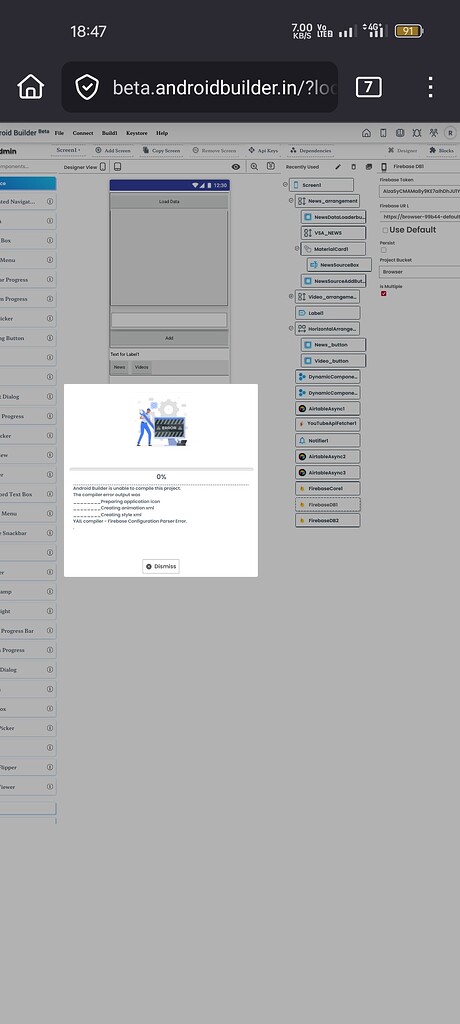
Task: Tap the address bar with beta.androidbuilder.in
Action: point(199,87)
